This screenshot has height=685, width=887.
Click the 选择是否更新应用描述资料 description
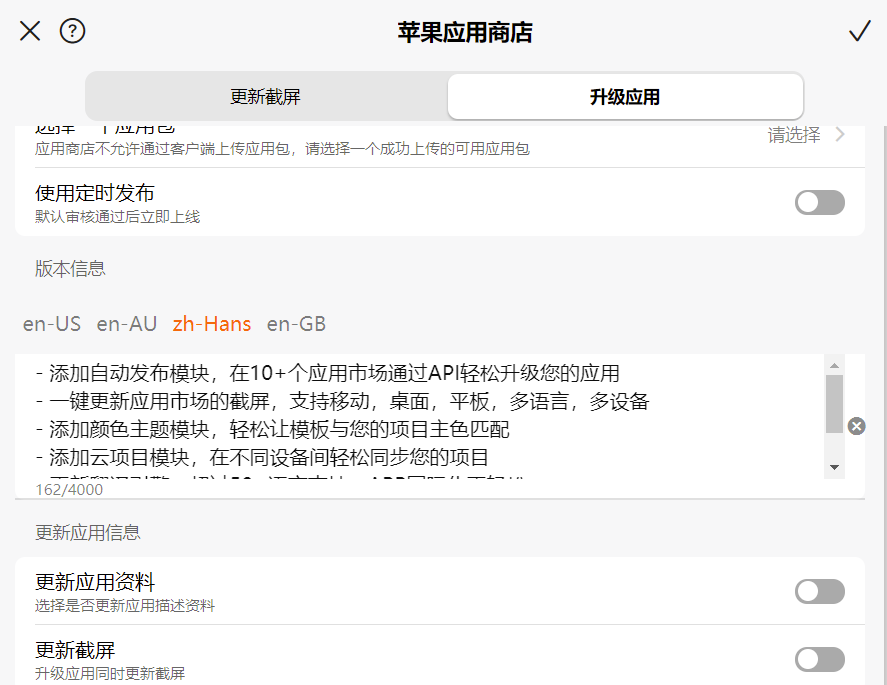[x=125, y=606]
